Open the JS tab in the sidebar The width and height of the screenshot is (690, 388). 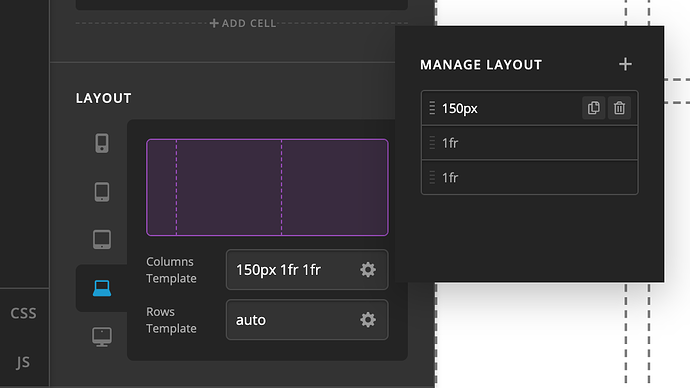tap(23, 362)
